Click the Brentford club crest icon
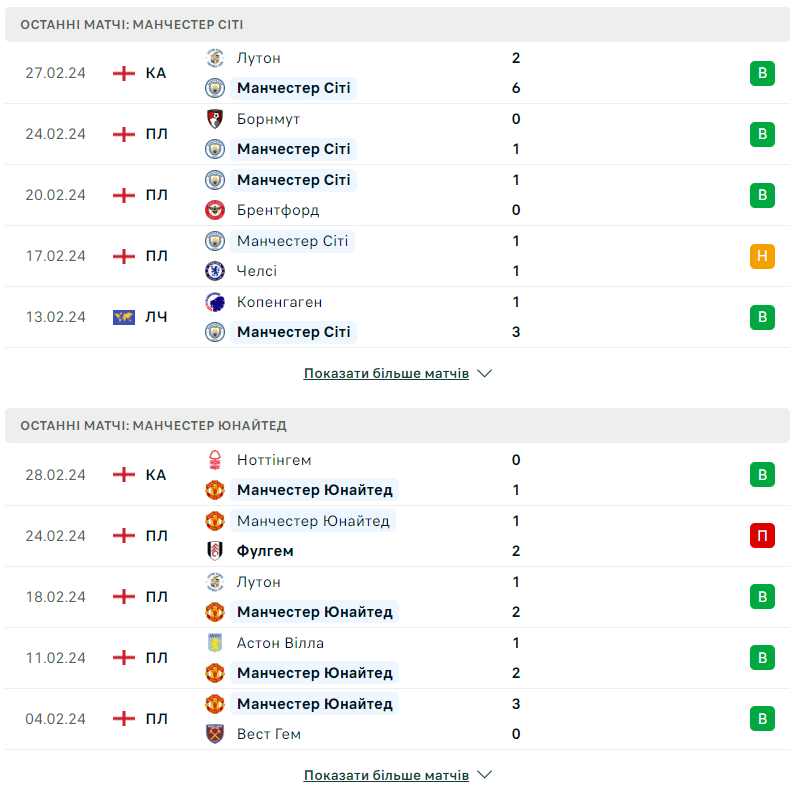 tap(215, 210)
